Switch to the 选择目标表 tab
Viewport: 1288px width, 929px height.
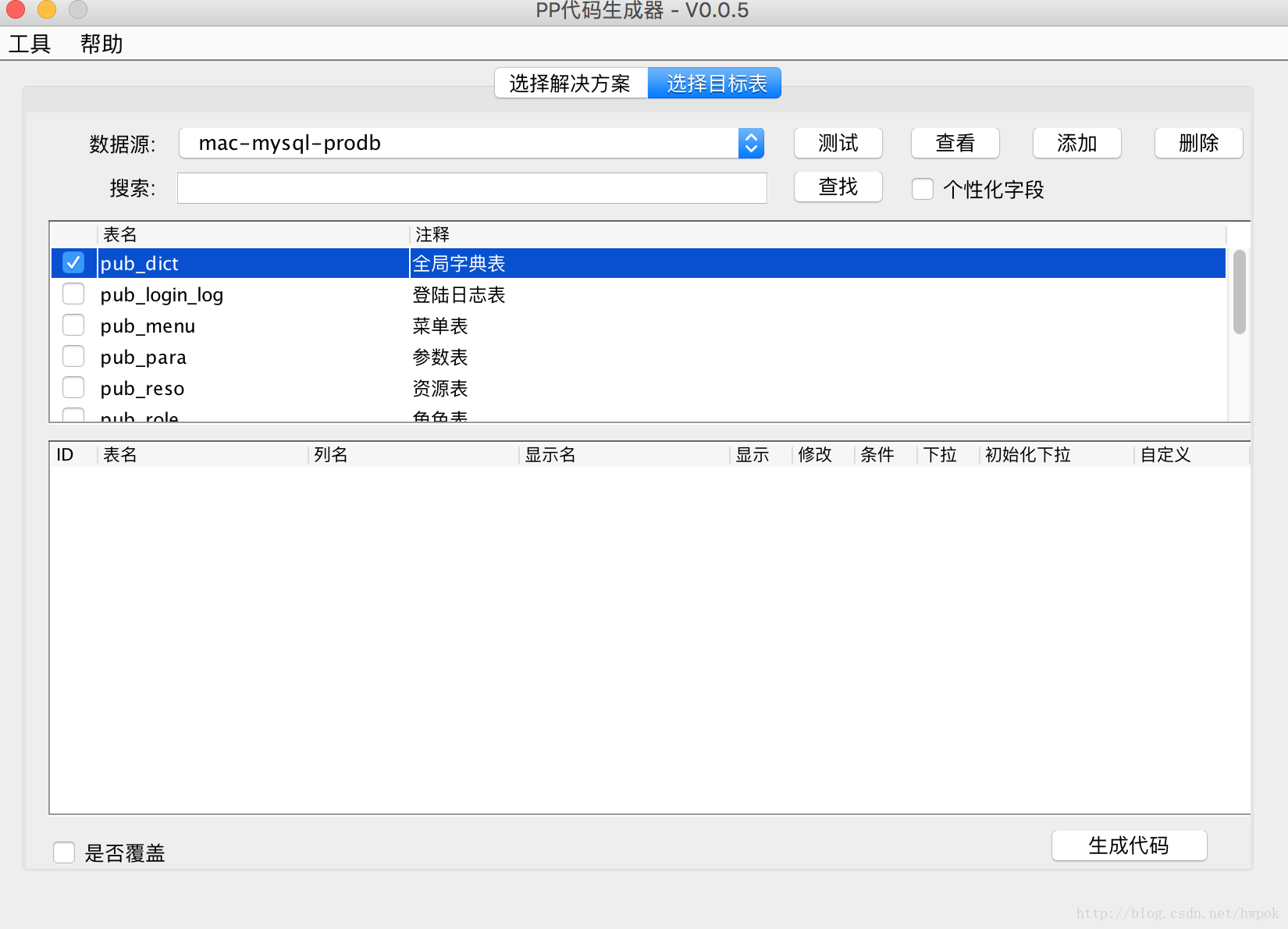(x=715, y=84)
